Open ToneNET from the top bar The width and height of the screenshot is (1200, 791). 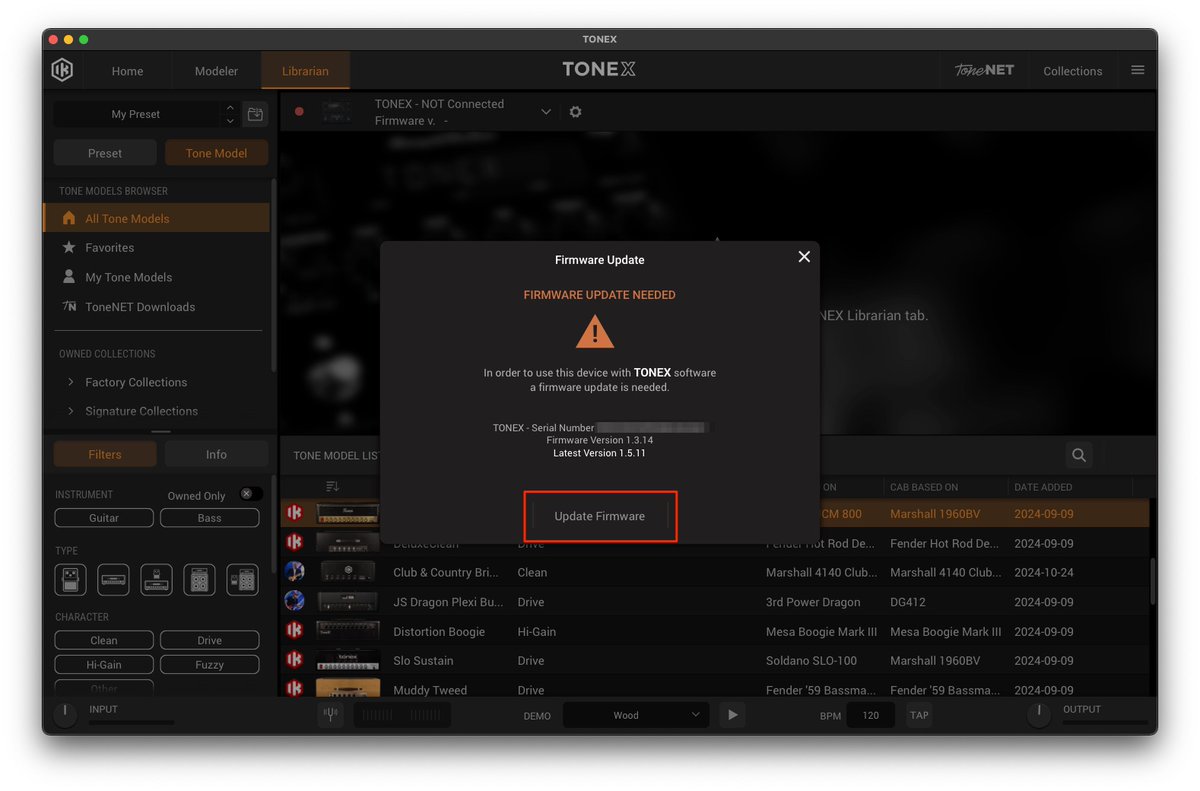point(984,70)
